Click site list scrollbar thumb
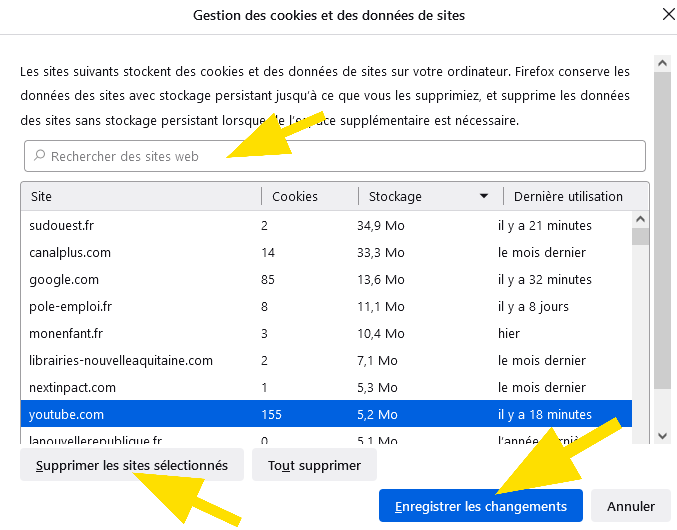The width and height of the screenshot is (677, 530). 640,237
